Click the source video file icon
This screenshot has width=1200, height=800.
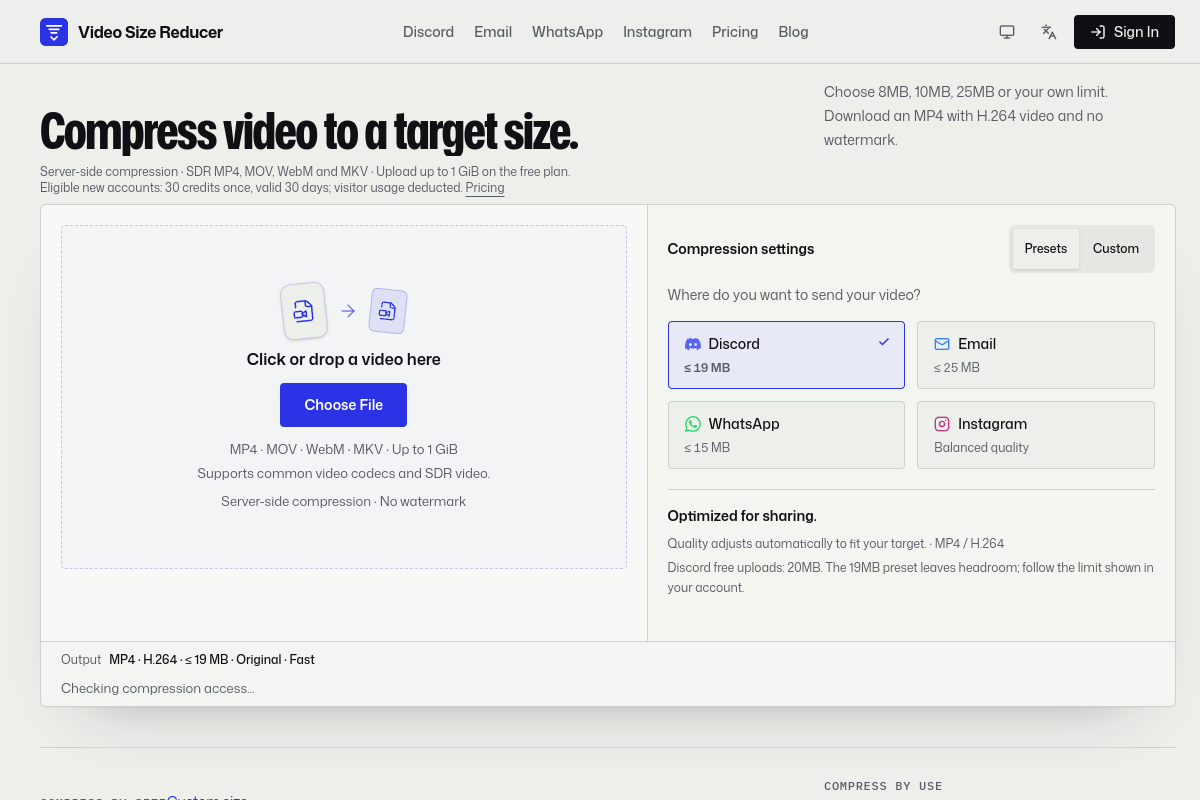coord(304,311)
